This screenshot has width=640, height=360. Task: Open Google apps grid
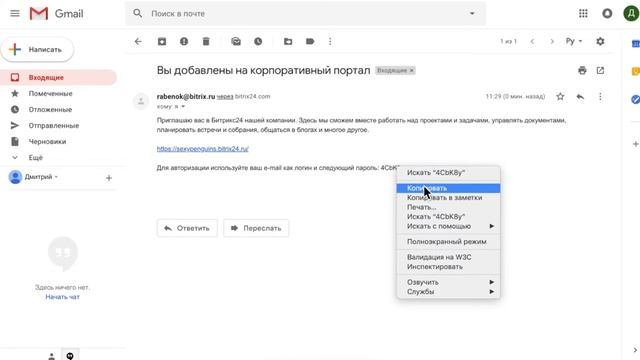click(583, 13)
